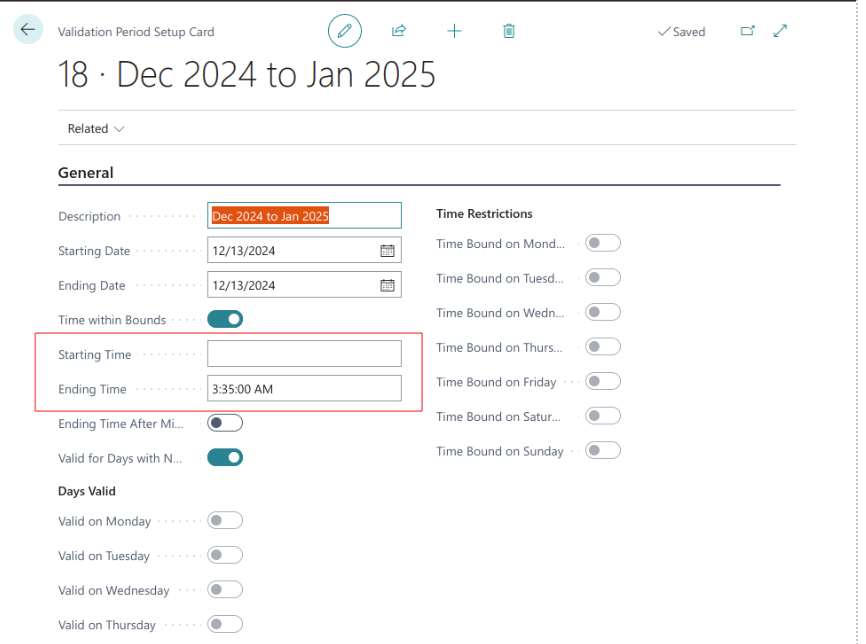
Task: Click the back arrow button
Action: click(27, 30)
